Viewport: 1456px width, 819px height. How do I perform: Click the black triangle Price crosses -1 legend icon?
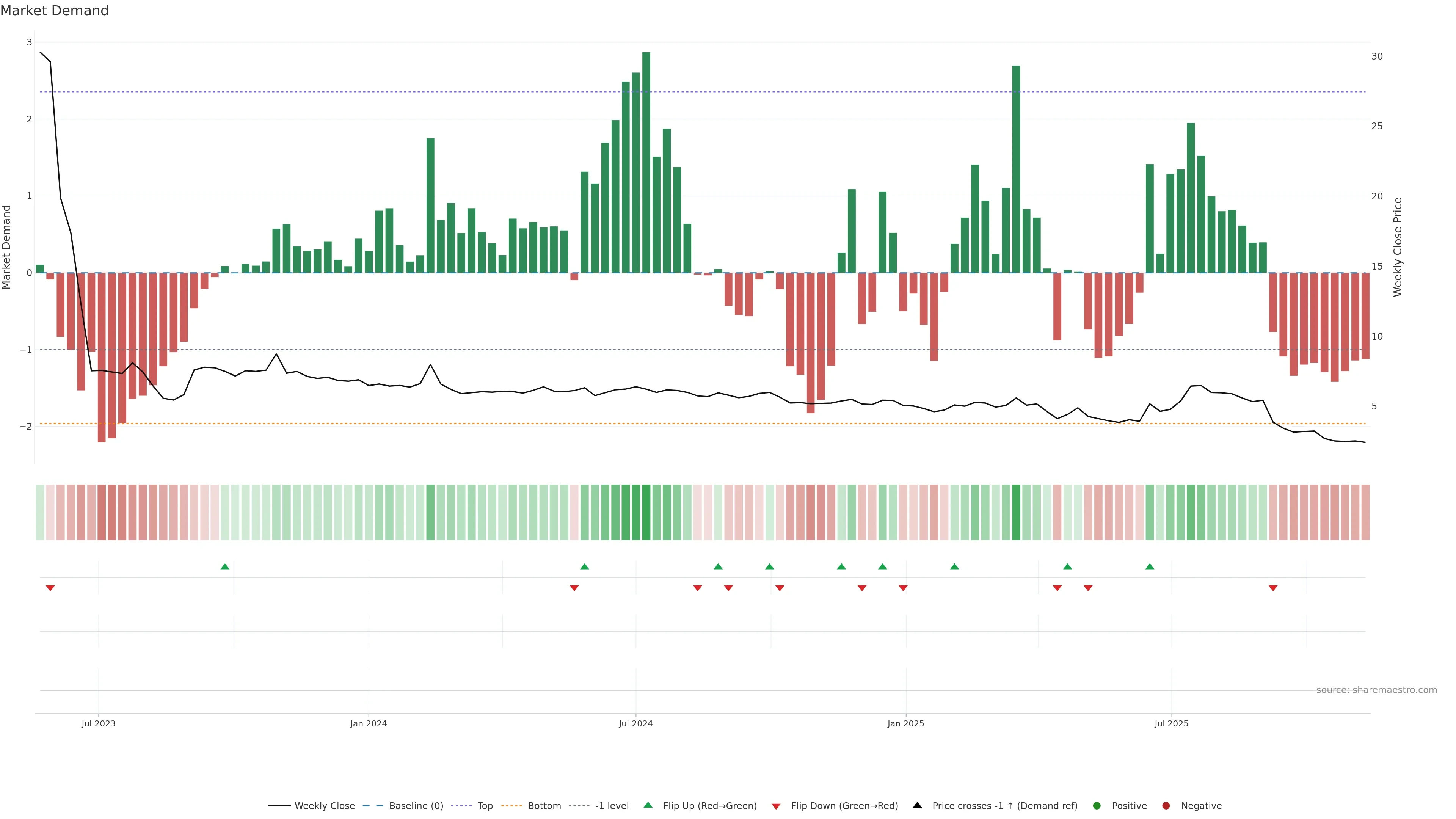click(x=917, y=805)
